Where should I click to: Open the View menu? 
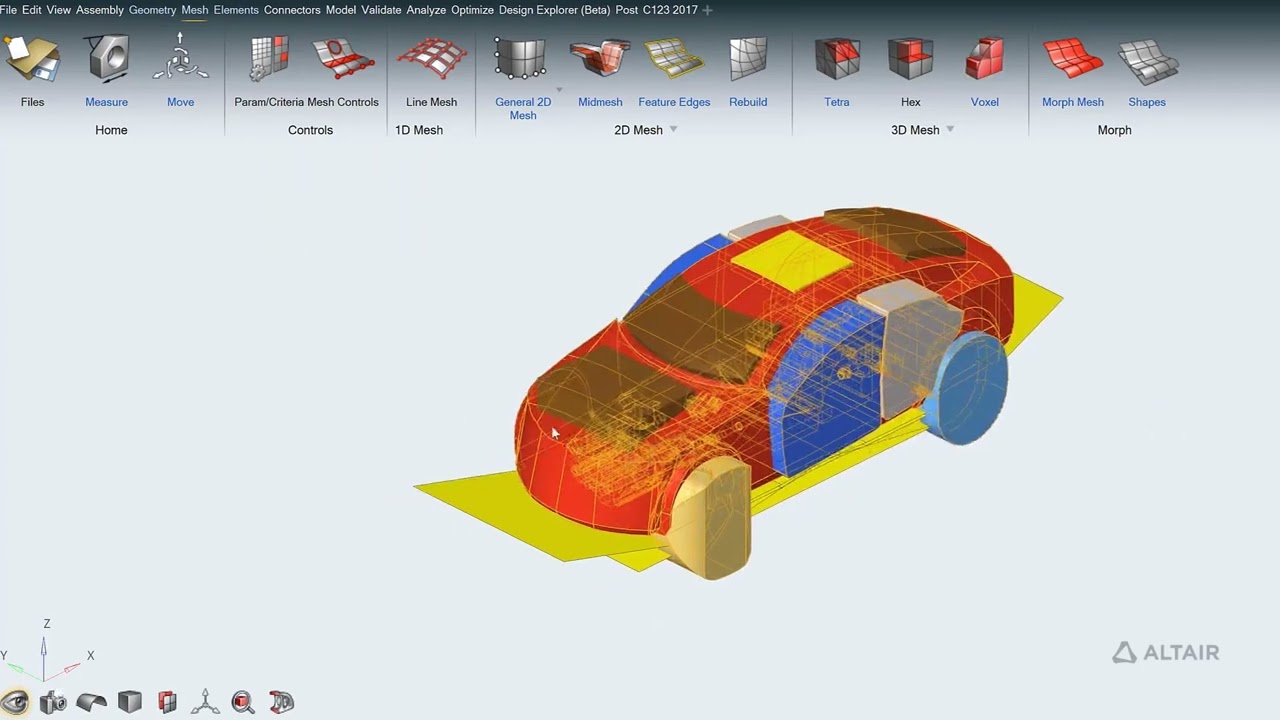click(59, 10)
